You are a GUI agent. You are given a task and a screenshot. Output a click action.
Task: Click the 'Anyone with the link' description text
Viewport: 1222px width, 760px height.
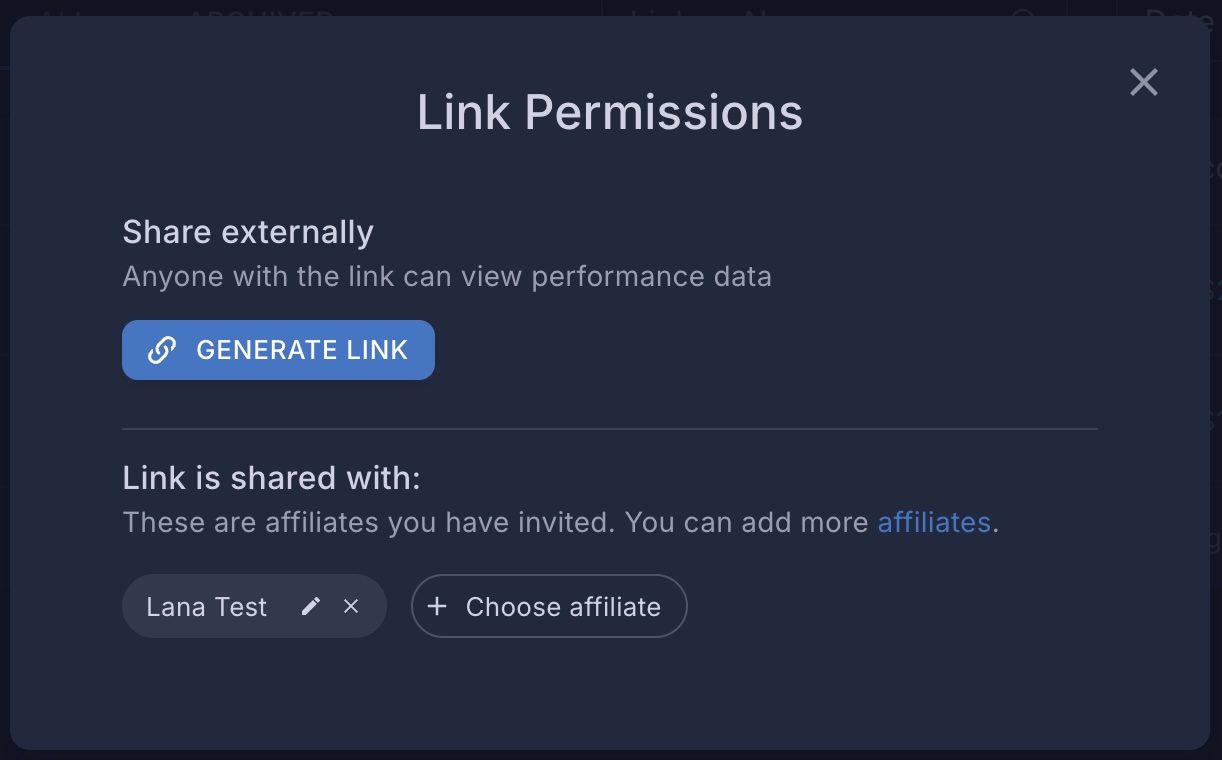click(447, 277)
